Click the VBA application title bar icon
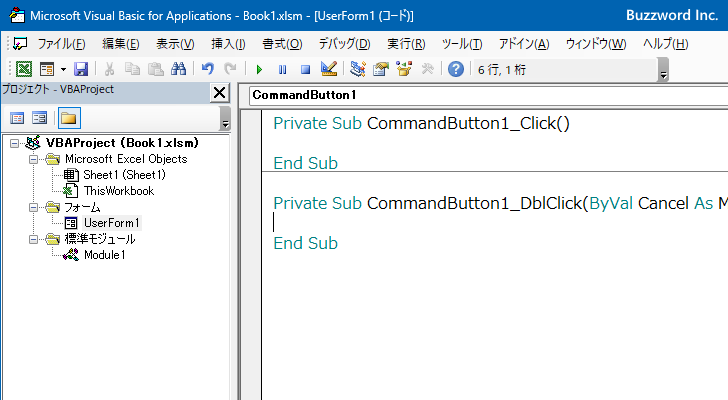The image size is (728, 400). (x=17, y=15)
